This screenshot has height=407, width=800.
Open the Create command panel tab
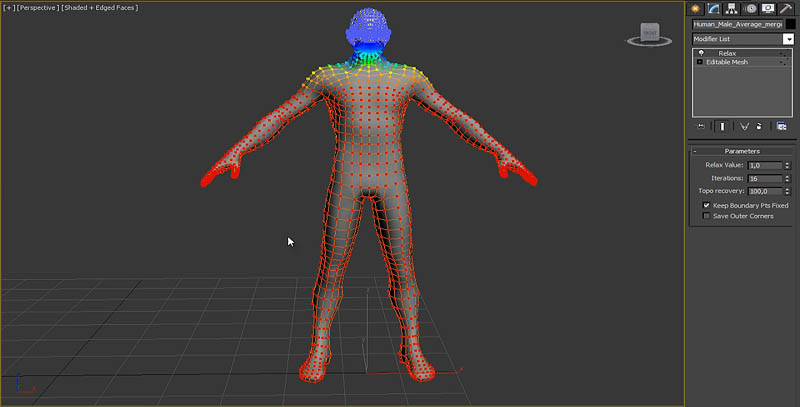click(696, 8)
